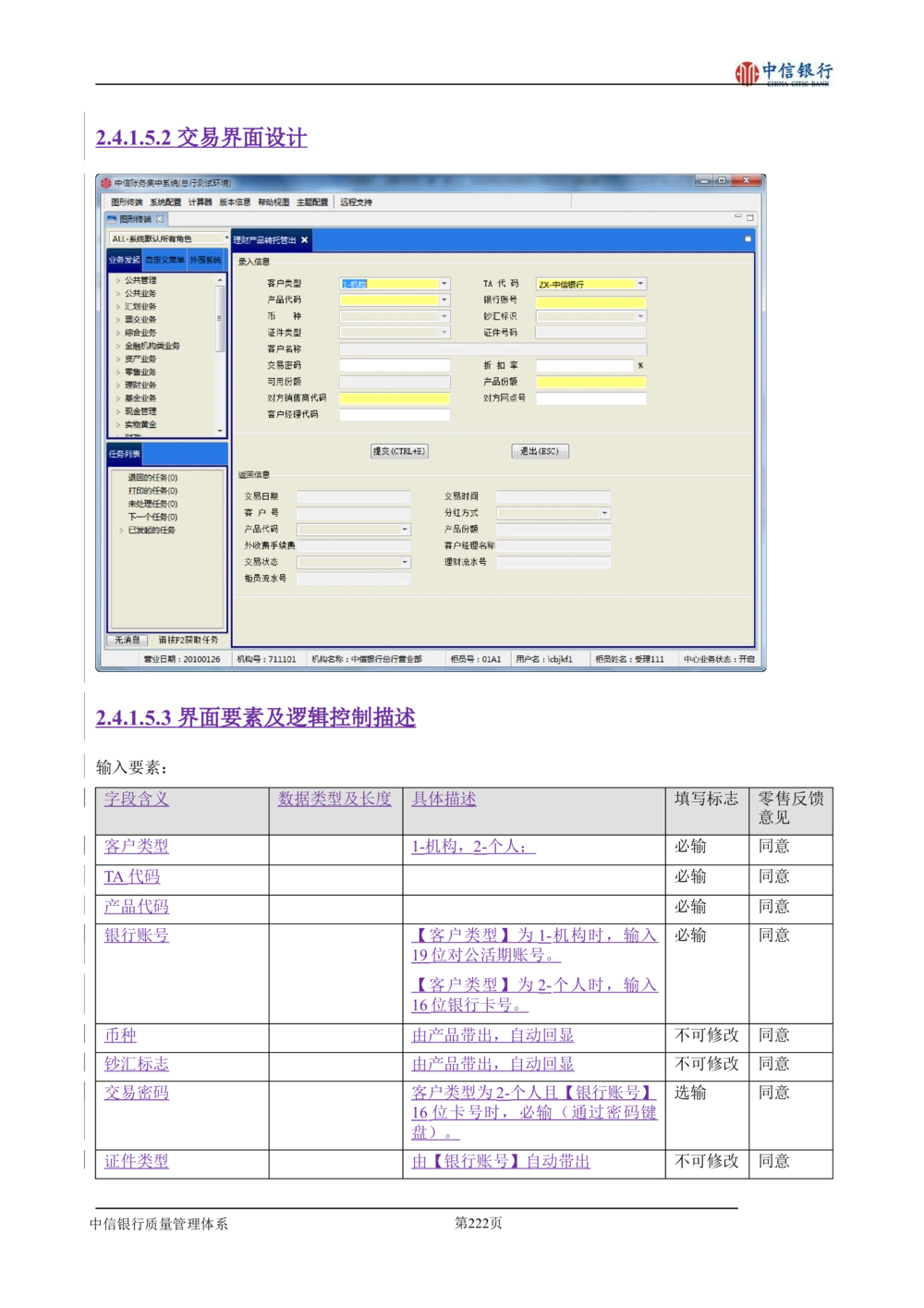Click the 银行账号 input field
This screenshot has width=924, height=1308.
[590, 301]
